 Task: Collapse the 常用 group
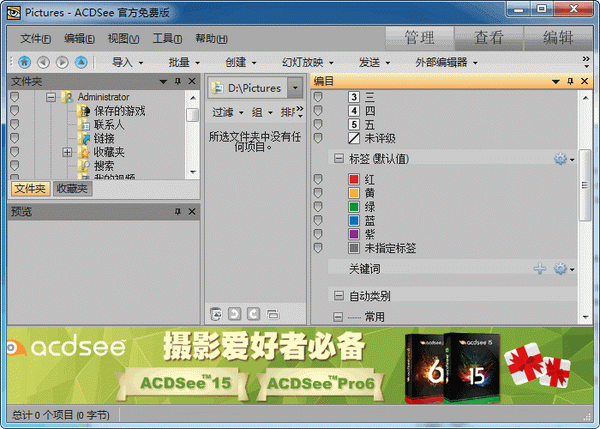(x=338, y=317)
